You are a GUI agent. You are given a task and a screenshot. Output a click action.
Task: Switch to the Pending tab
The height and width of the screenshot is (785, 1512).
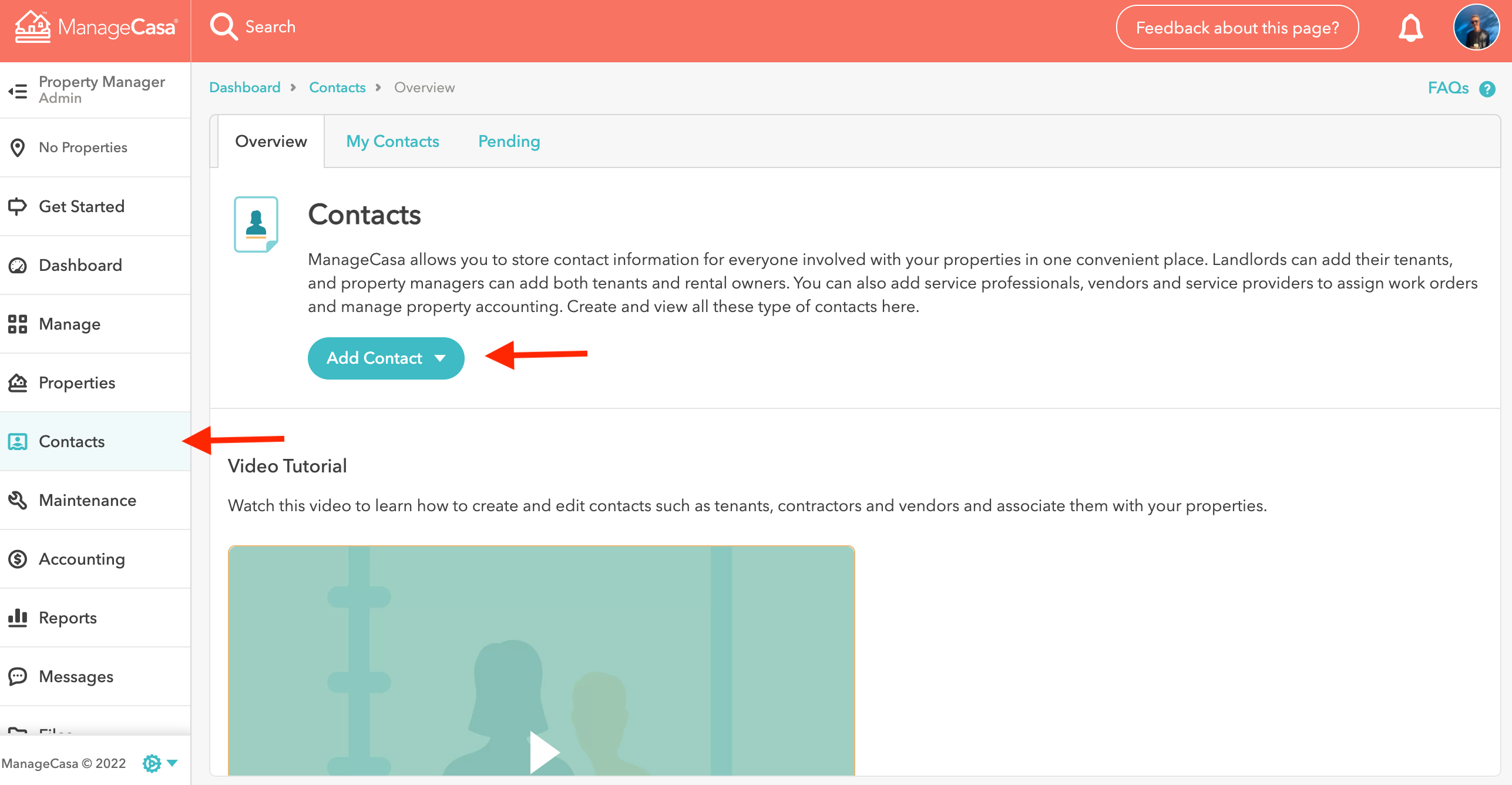(x=509, y=141)
